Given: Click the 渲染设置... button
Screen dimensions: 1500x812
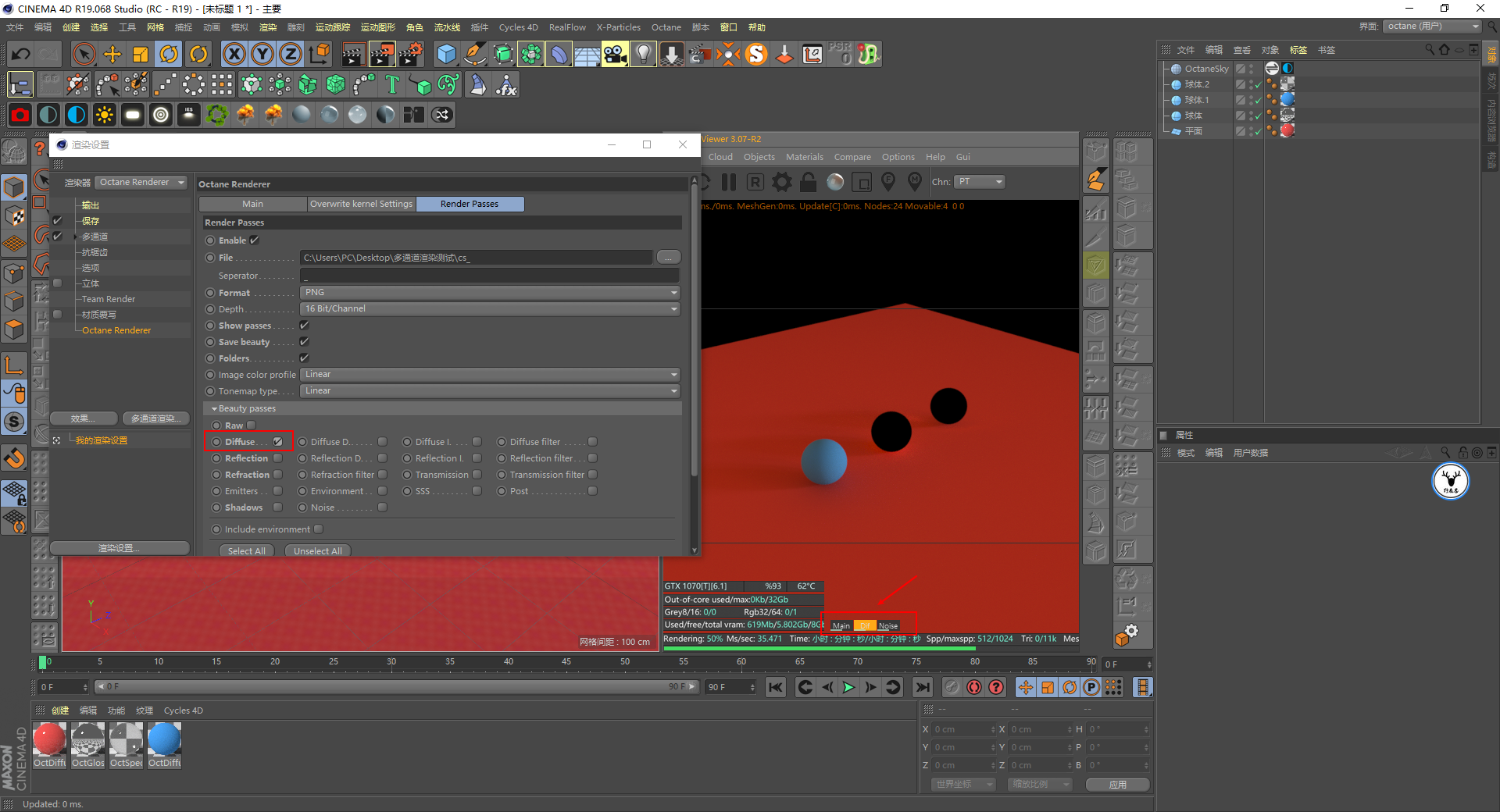Looking at the screenshot, I should coord(120,548).
